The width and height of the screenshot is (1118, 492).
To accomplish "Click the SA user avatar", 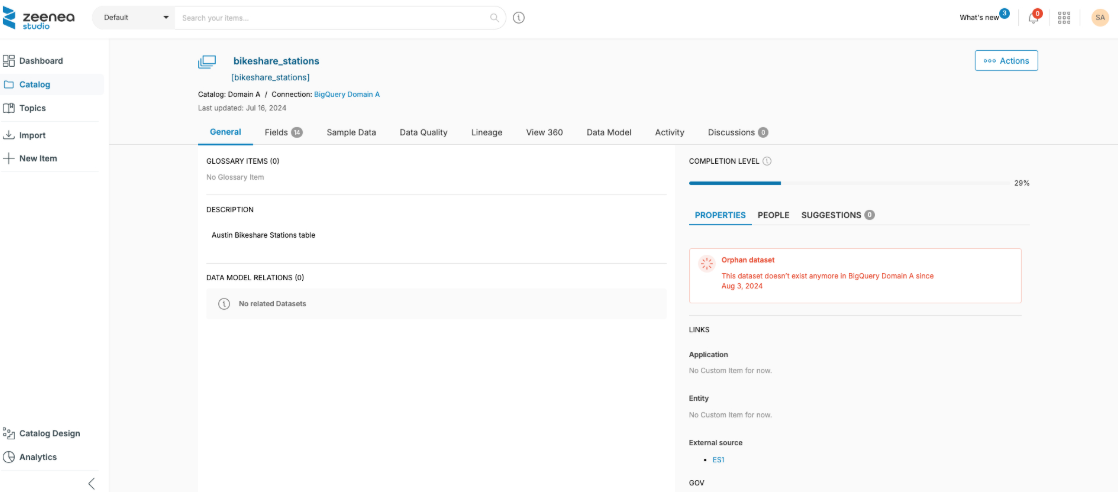I will point(1099,18).
